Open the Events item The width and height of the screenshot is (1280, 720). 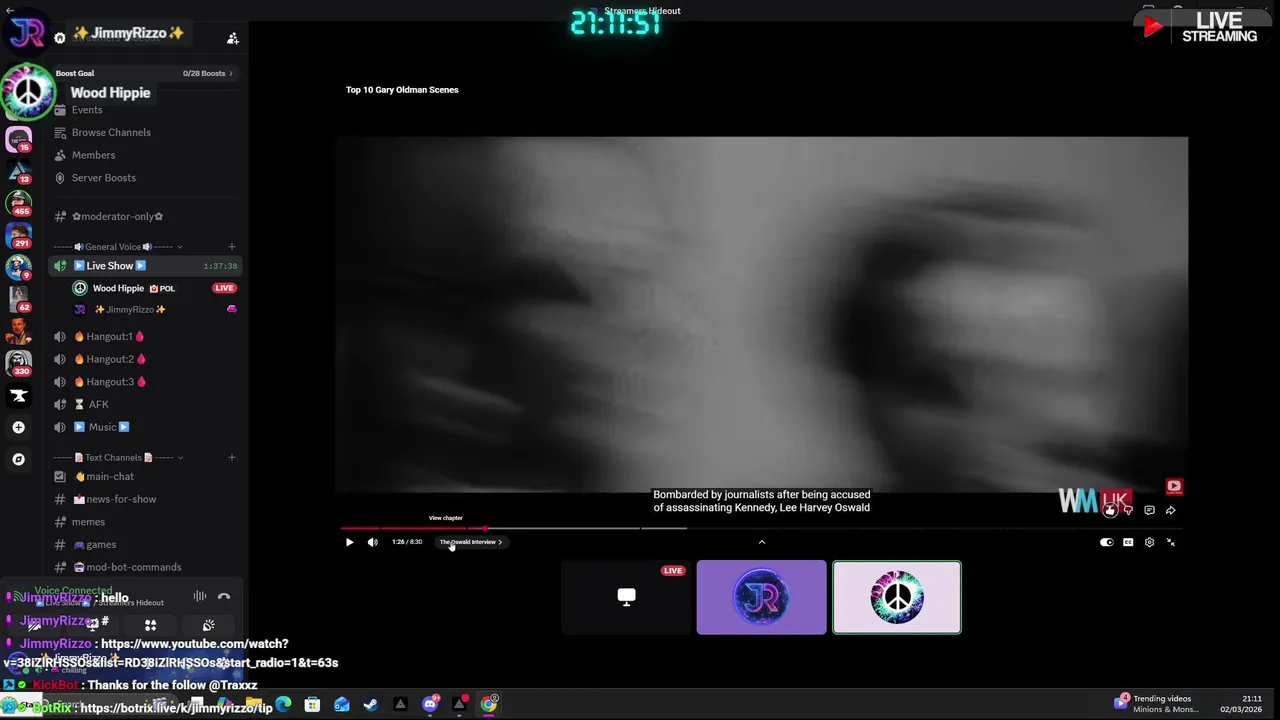pos(87,110)
